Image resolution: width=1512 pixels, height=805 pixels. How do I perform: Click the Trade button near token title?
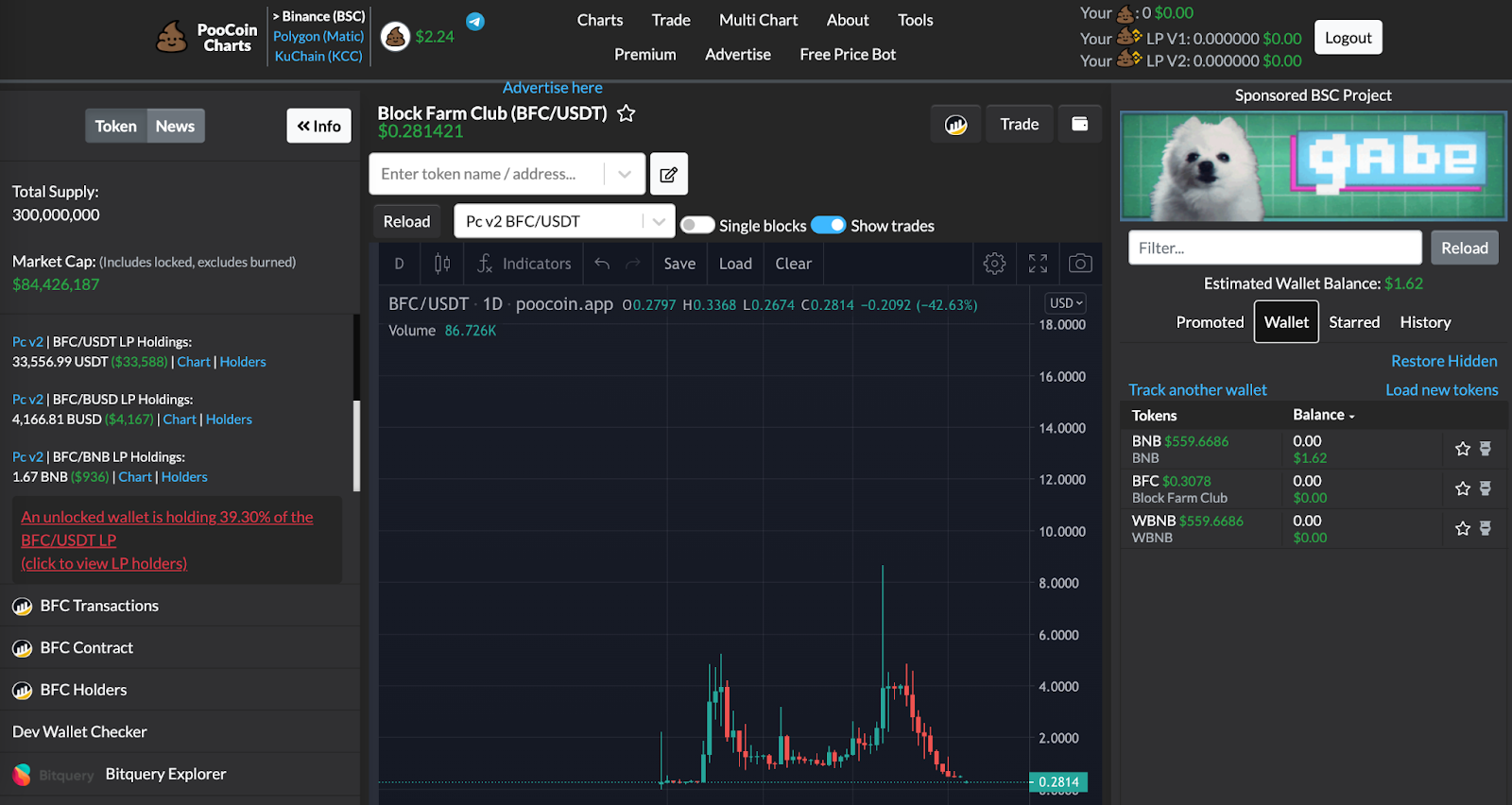[x=1020, y=124]
